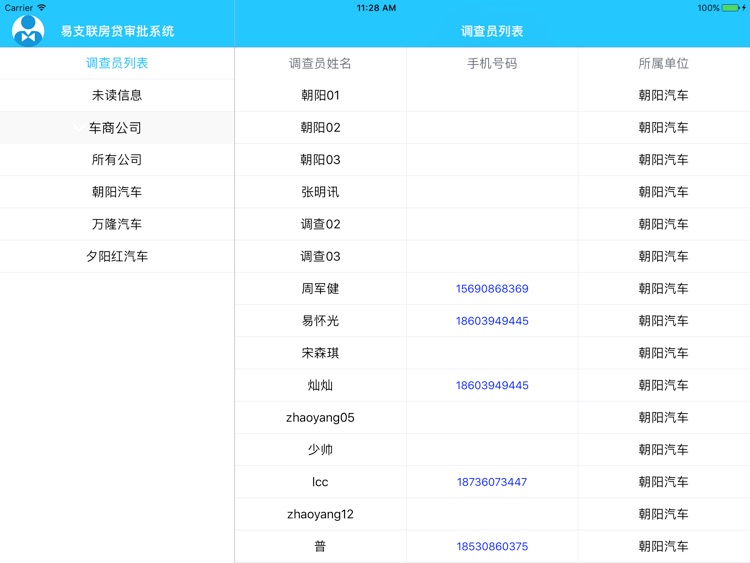
Task: Click 调查员姓名 column header
Action: coord(320,63)
